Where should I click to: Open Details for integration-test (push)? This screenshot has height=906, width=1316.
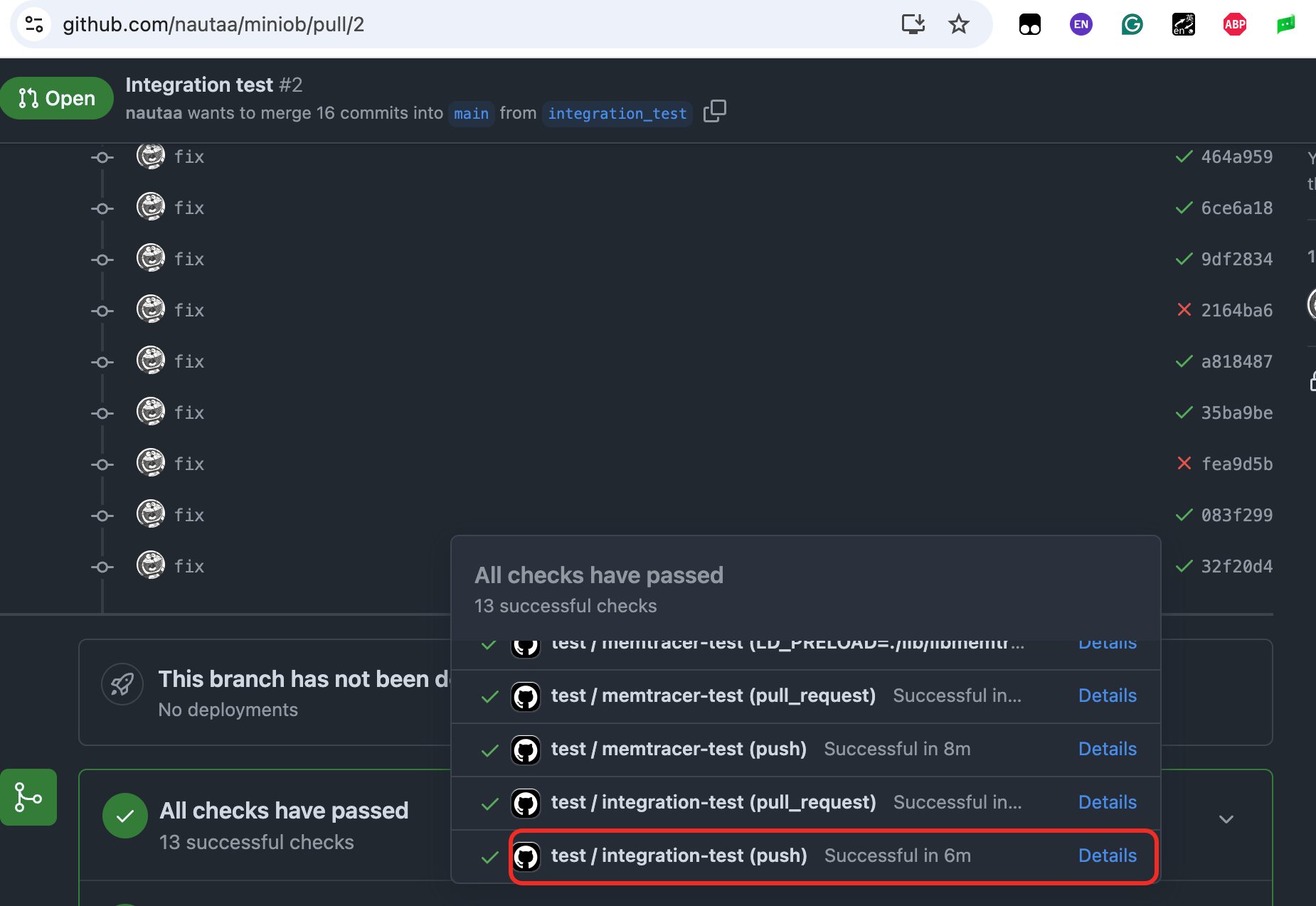click(x=1107, y=856)
